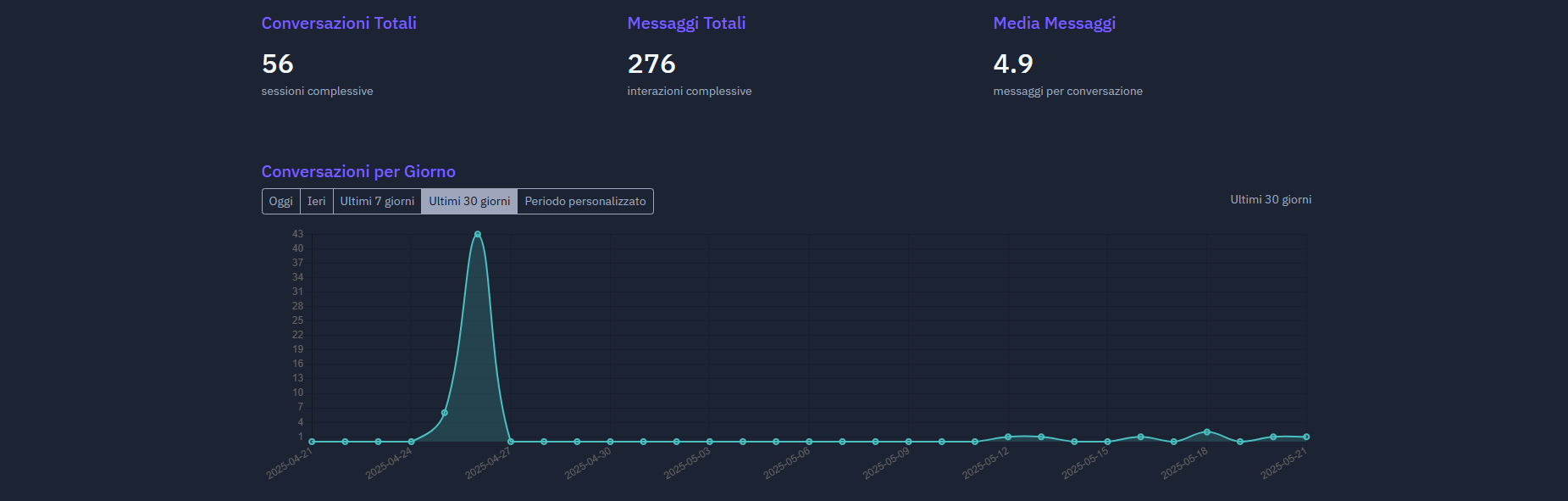Click the chart data point at value 7

[445, 413]
